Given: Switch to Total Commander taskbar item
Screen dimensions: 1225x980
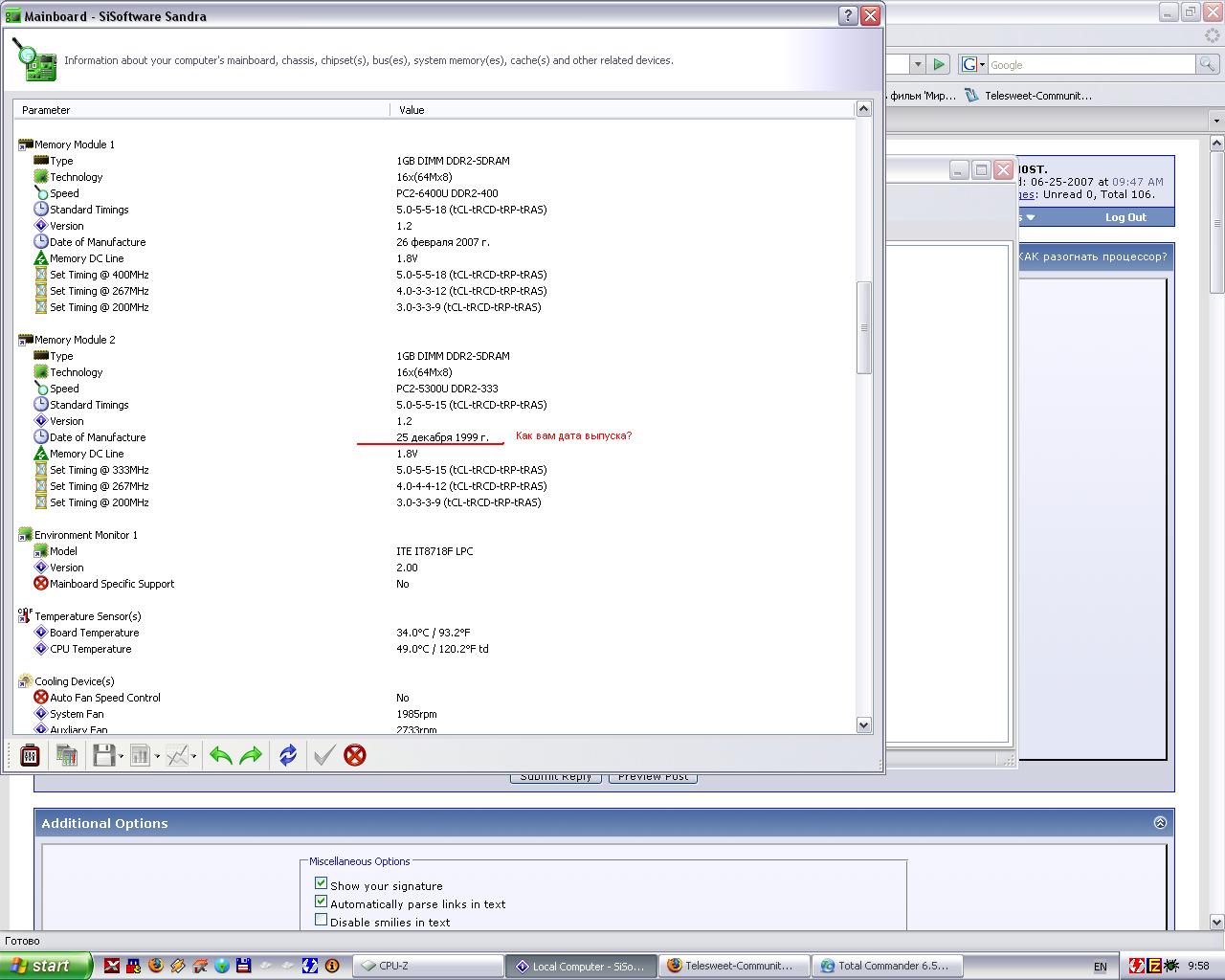Looking at the screenshot, I should (x=886, y=966).
